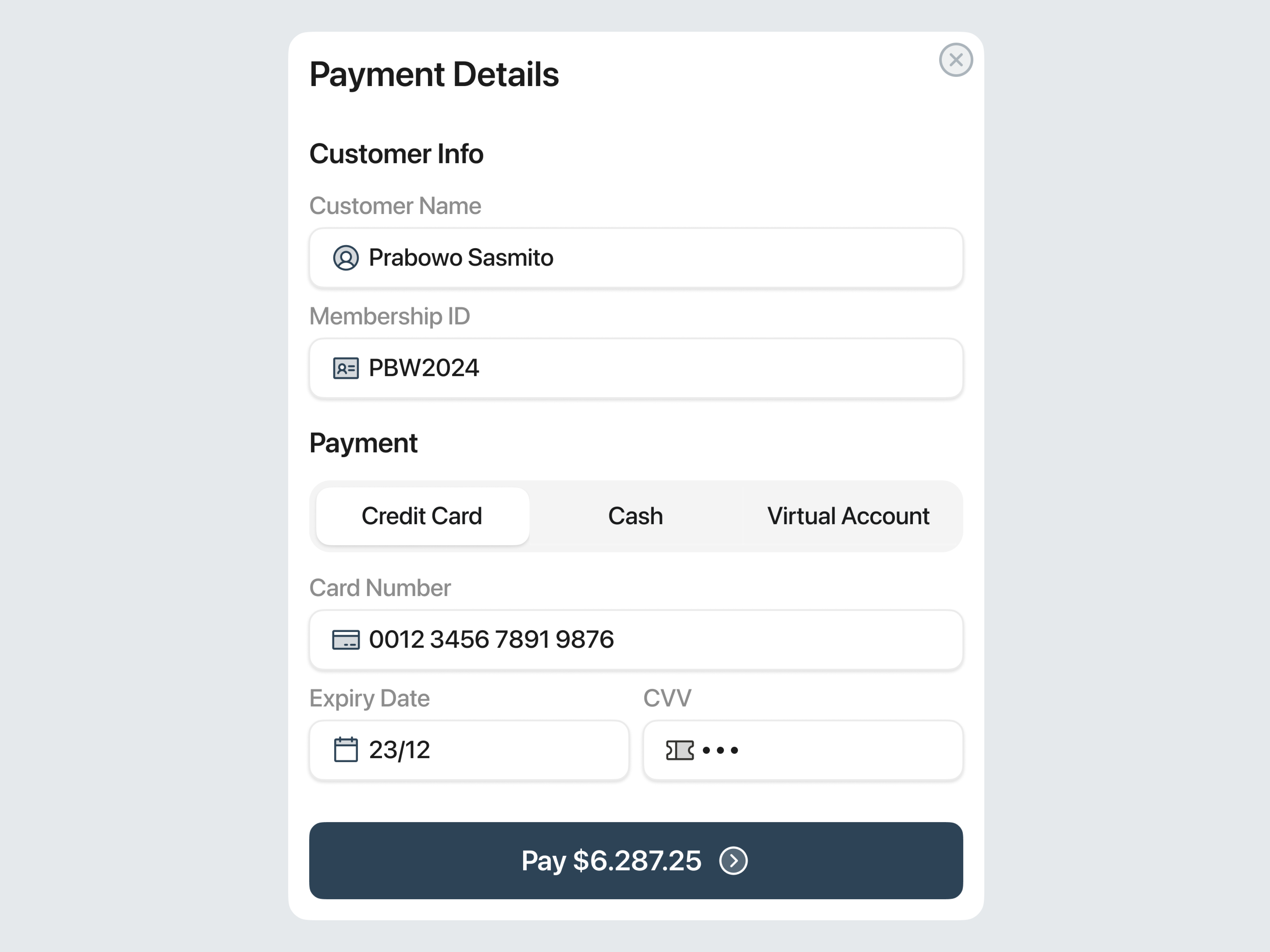The image size is (1270, 952).
Task: Click the masked dots in the CVV field
Action: (721, 750)
